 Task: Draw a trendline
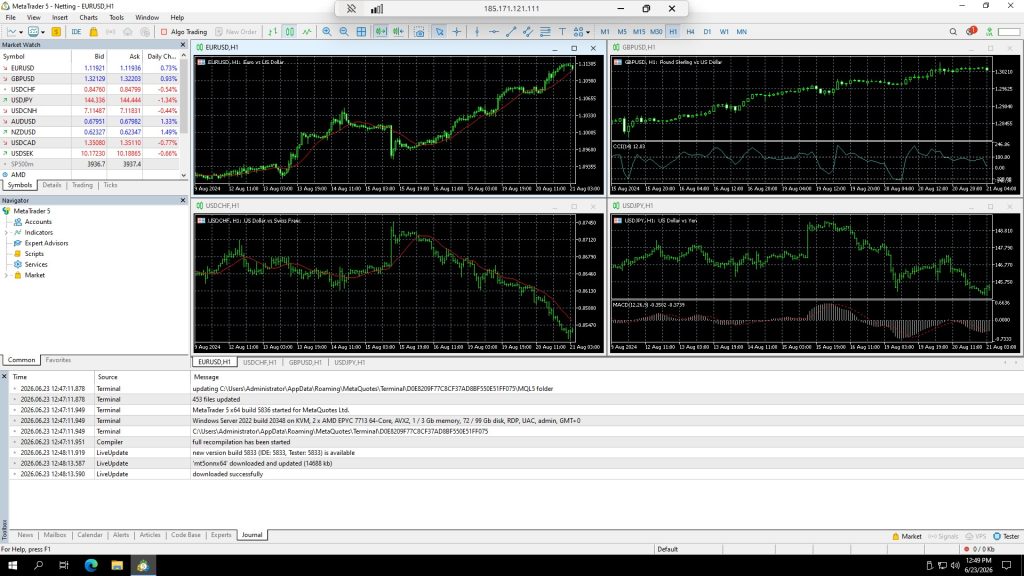[511, 31]
